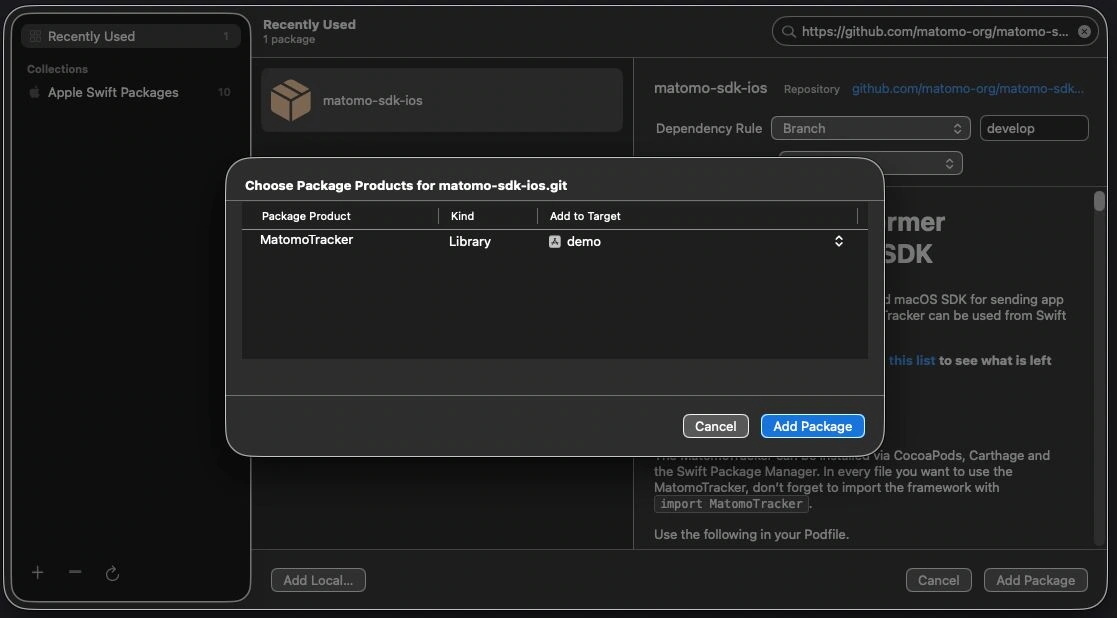Click the matomo-sdk-ios box package icon
Viewport: 1117px width, 618px height.
tap(291, 100)
